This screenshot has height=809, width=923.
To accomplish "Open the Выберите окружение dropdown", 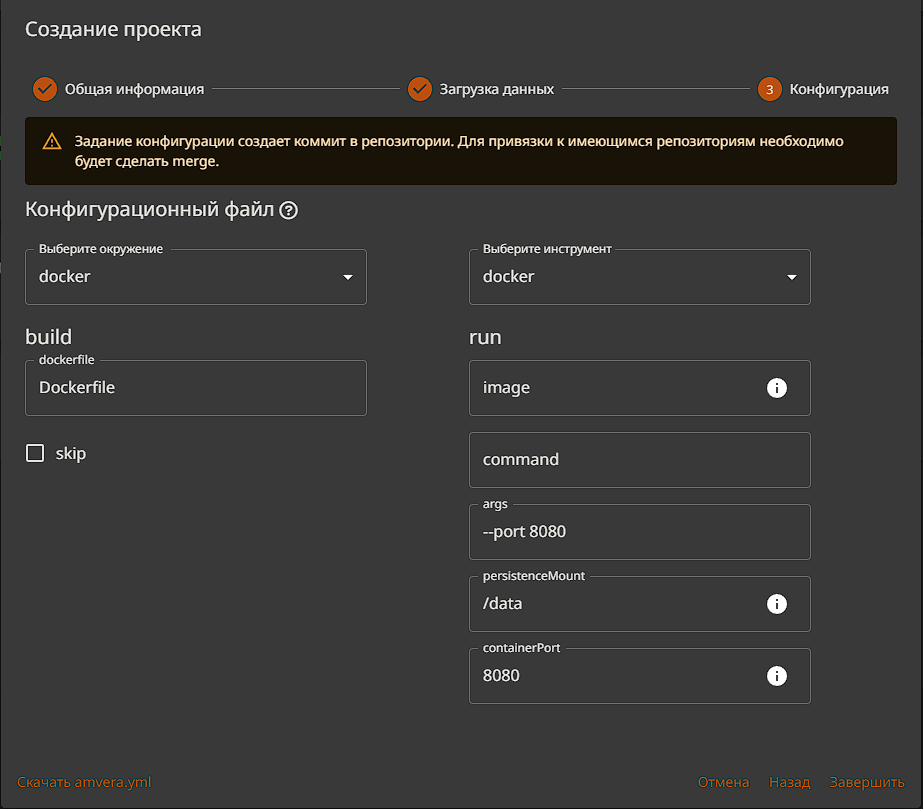I will tap(195, 277).
